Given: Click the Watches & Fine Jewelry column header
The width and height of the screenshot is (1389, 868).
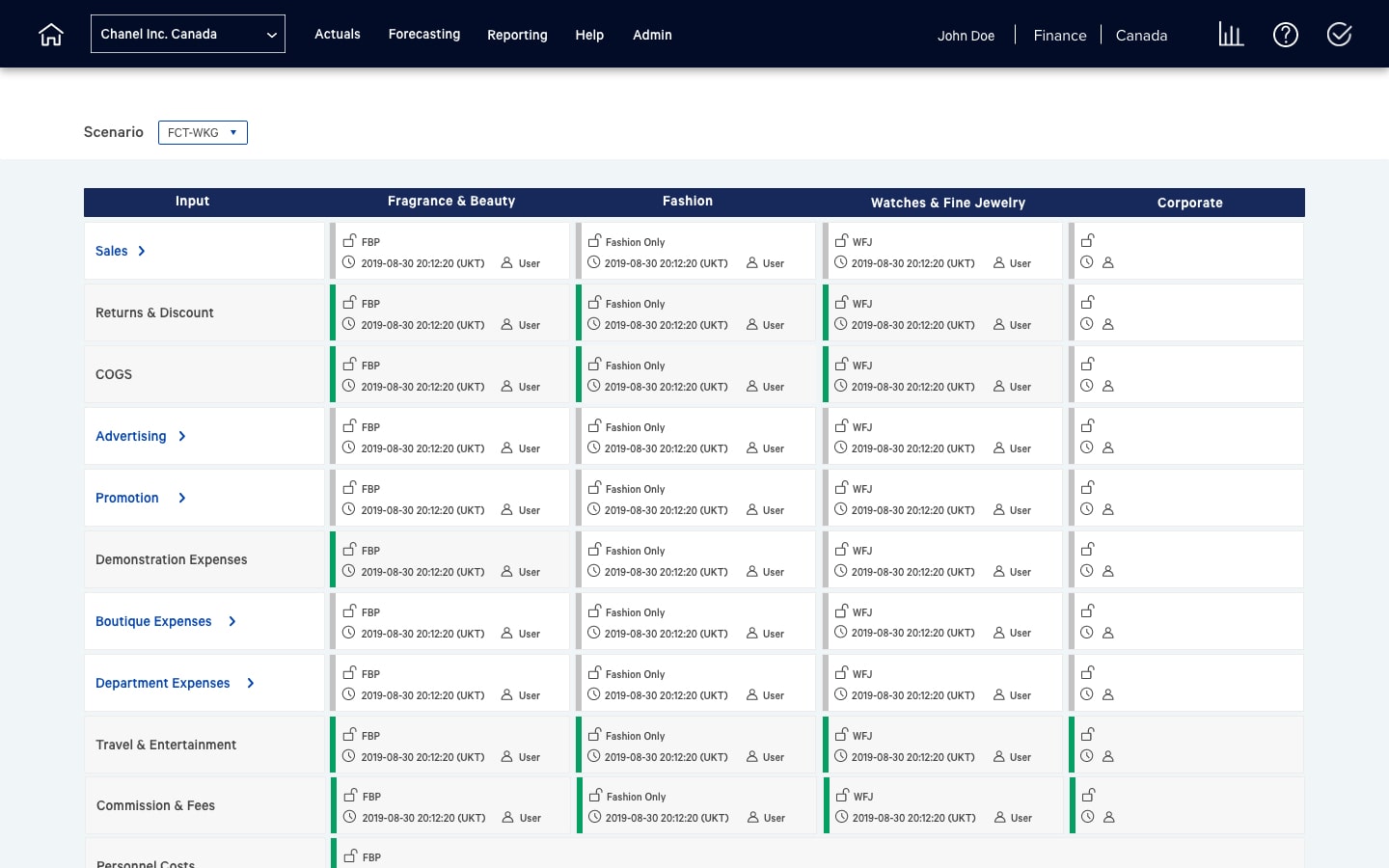Looking at the screenshot, I should [x=948, y=203].
